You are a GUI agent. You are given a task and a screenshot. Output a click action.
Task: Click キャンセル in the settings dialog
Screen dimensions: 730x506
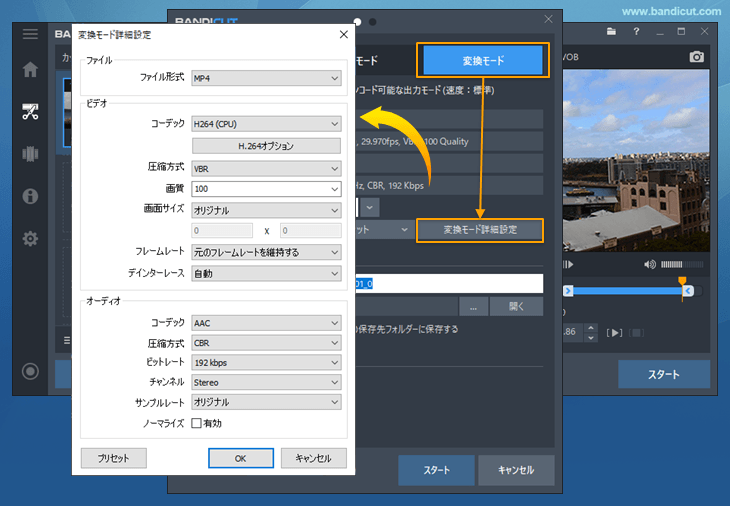coord(314,458)
